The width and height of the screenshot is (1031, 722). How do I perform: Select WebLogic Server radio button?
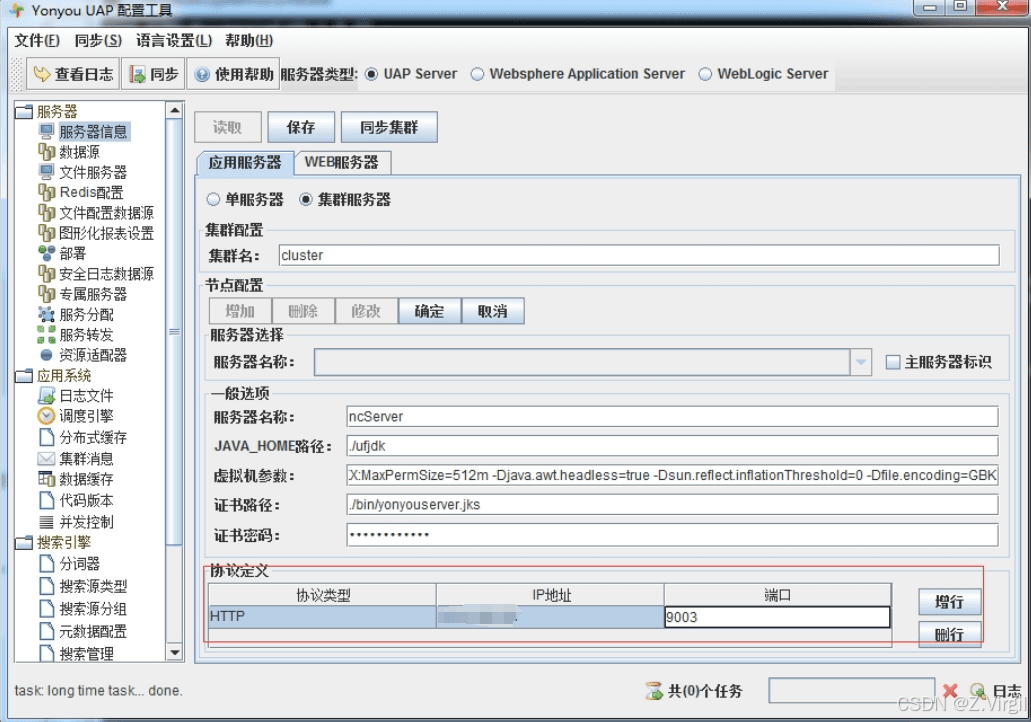(x=705, y=74)
